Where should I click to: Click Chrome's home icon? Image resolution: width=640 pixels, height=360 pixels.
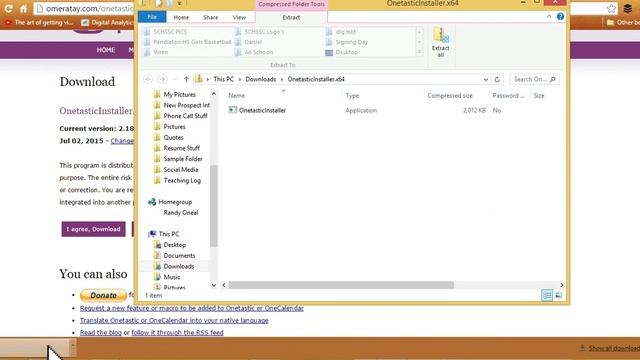pyautogui.click(x=23, y=9)
